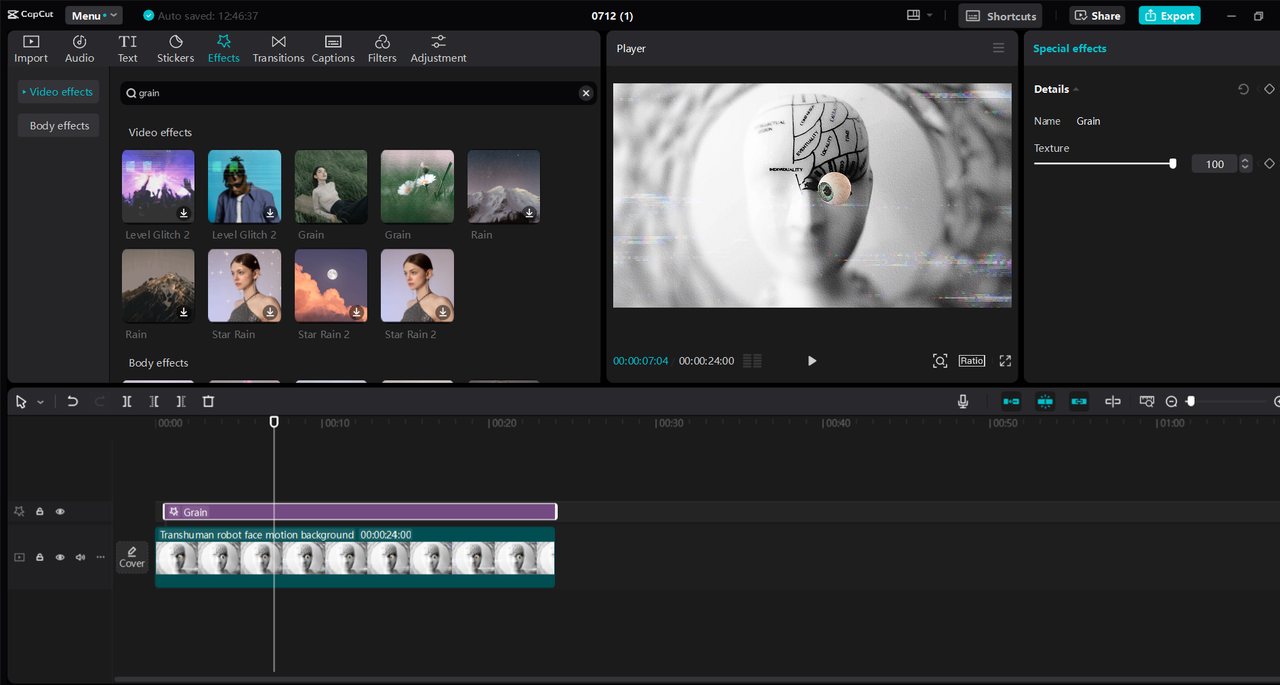Select the Delete right trim tool
This screenshot has height=685, width=1280.
click(181, 401)
